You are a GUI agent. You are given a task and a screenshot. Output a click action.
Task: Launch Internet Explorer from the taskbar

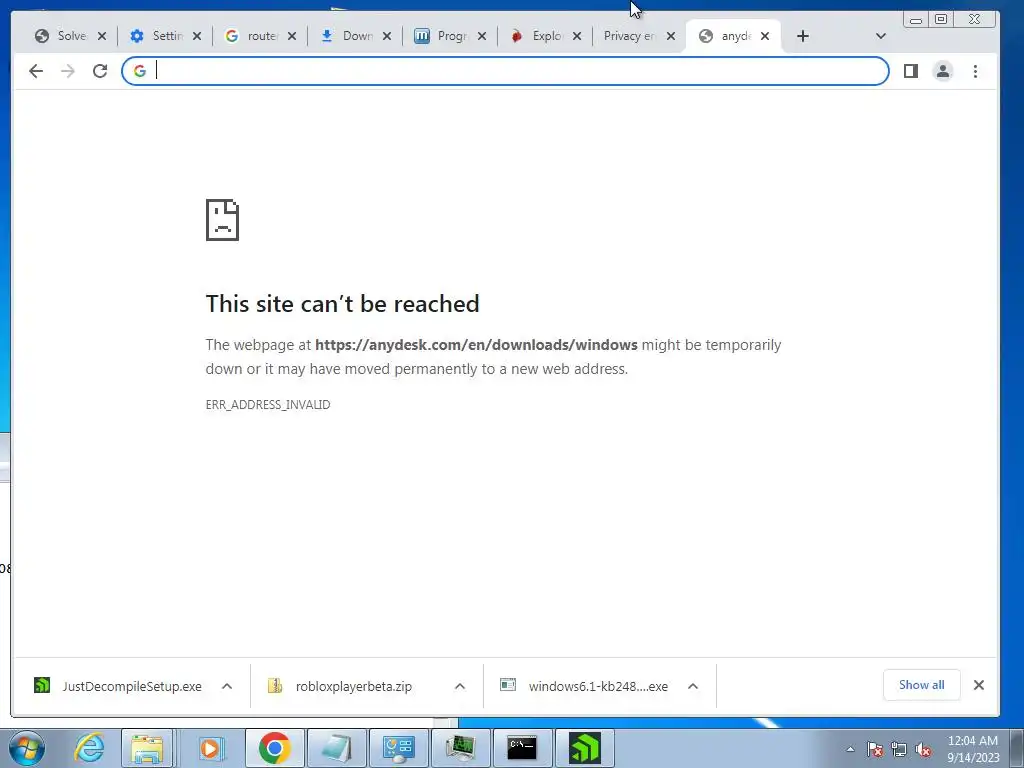(x=89, y=748)
